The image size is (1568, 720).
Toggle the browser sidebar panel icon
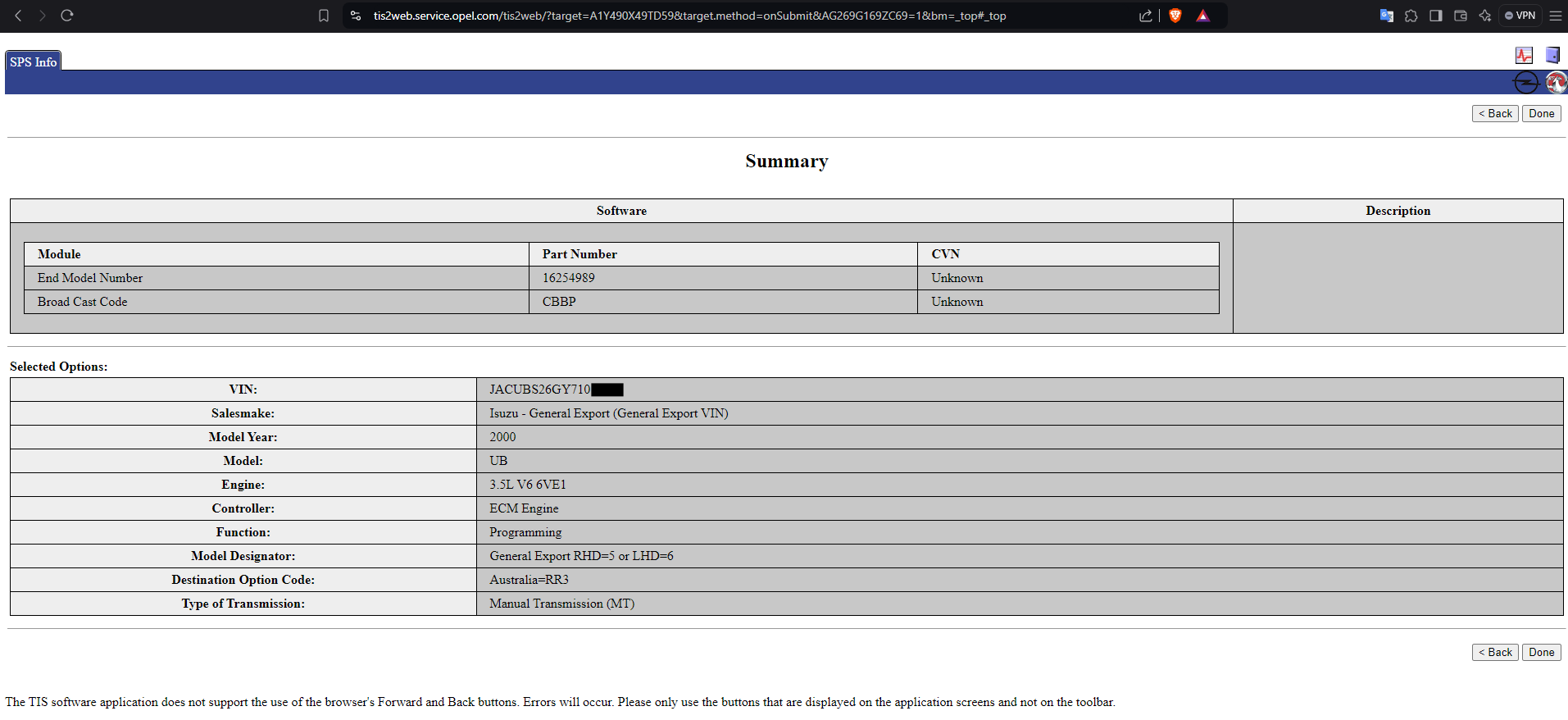click(x=1436, y=16)
